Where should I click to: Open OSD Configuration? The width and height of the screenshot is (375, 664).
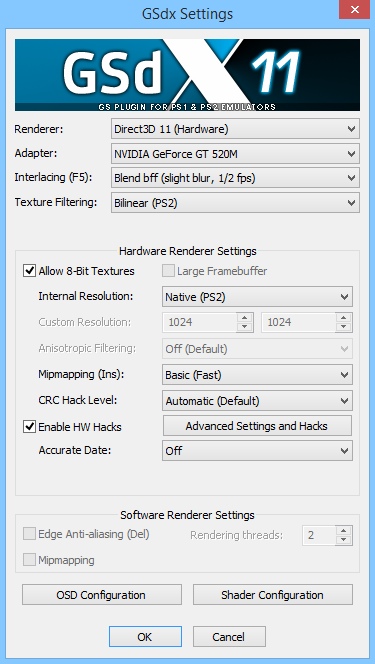coord(102,595)
